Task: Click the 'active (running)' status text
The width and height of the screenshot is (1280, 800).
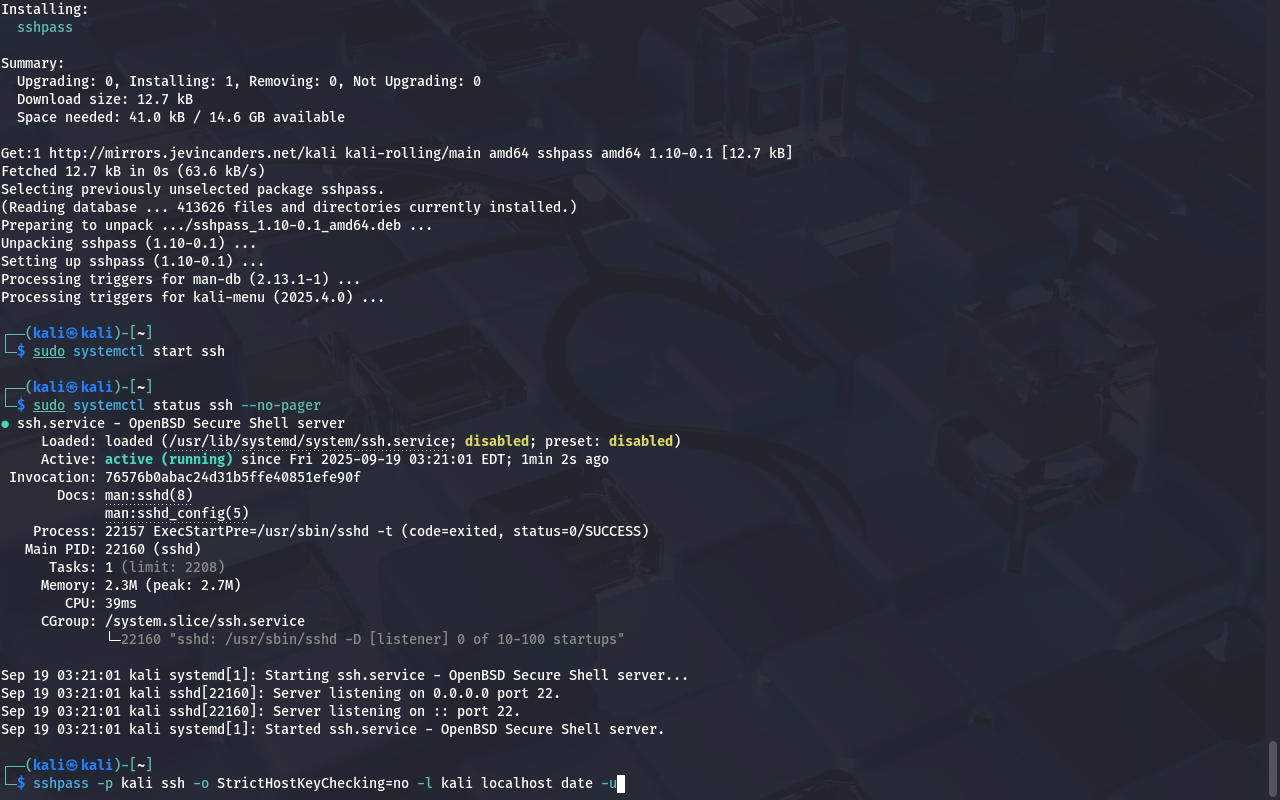Action: point(169,459)
